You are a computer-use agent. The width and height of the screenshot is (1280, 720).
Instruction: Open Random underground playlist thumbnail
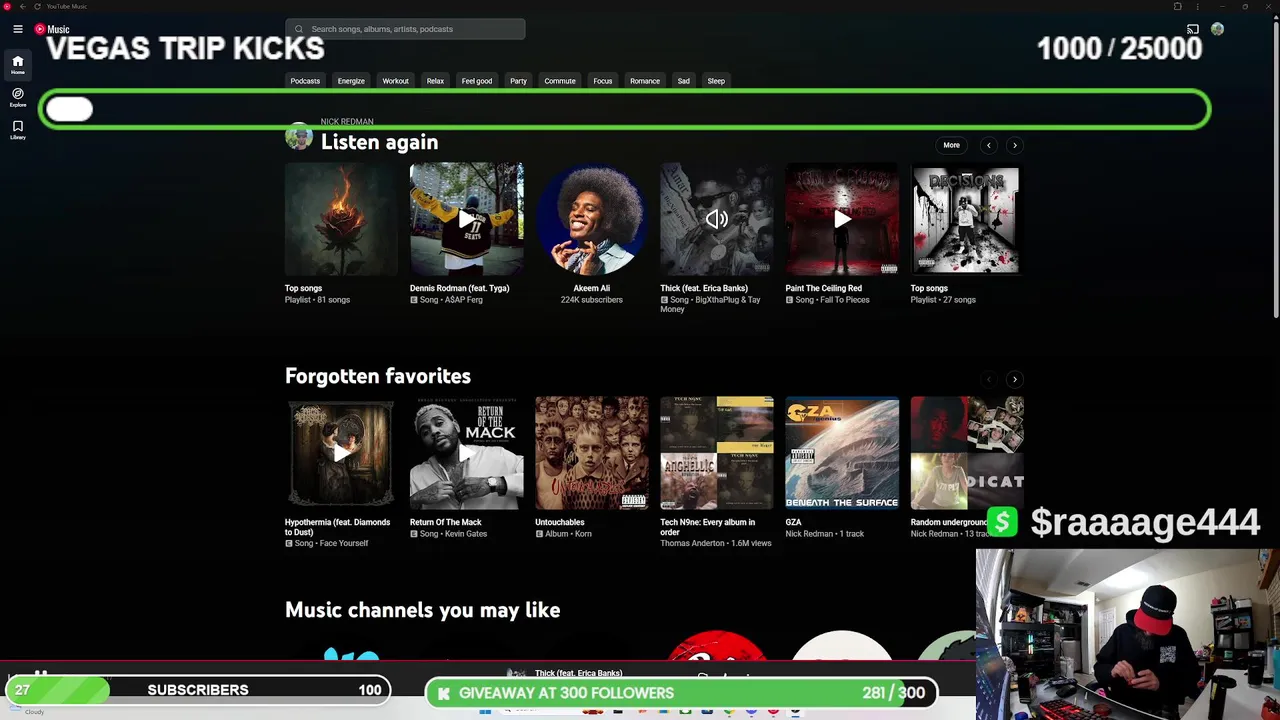tap(967, 453)
